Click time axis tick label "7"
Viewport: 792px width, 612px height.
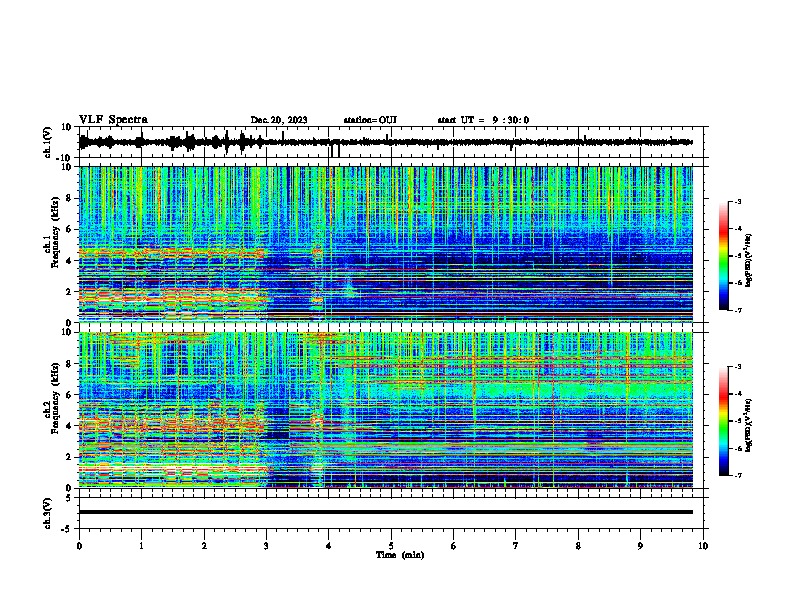(516, 546)
